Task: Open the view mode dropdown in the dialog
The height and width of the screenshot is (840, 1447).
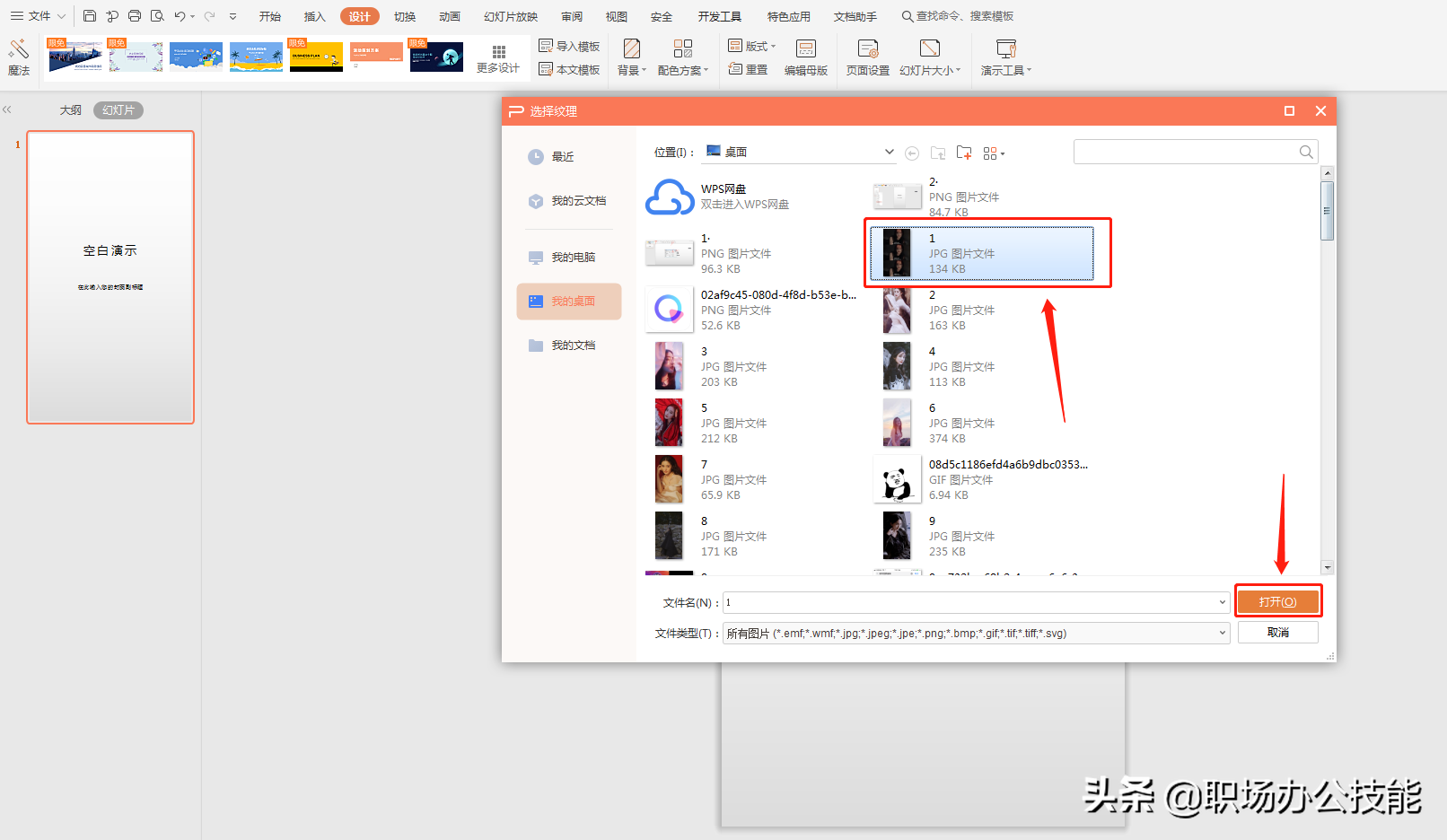Action: pyautogui.click(x=994, y=153)
